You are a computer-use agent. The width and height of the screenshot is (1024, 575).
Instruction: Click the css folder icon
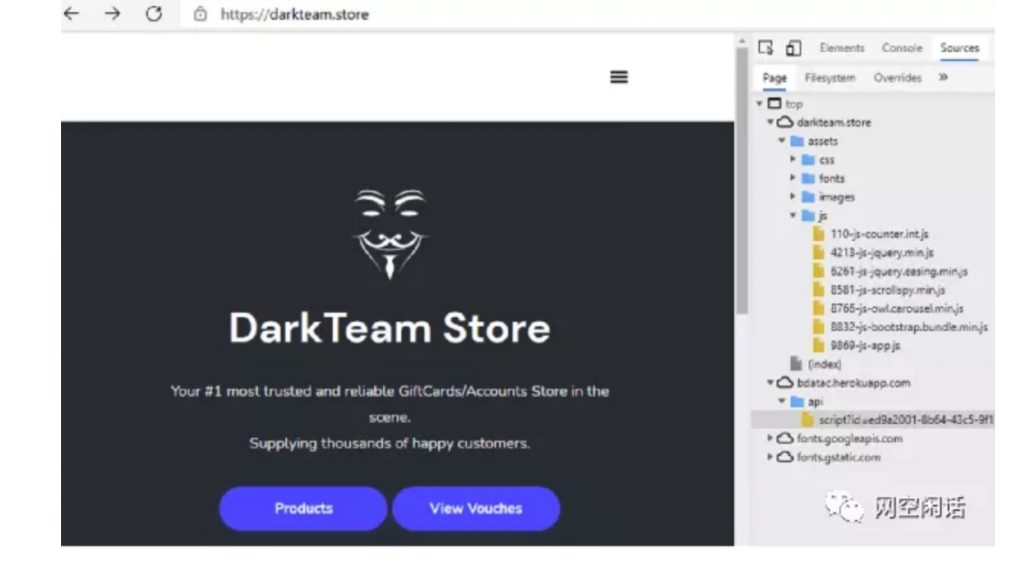coord(808,159)
